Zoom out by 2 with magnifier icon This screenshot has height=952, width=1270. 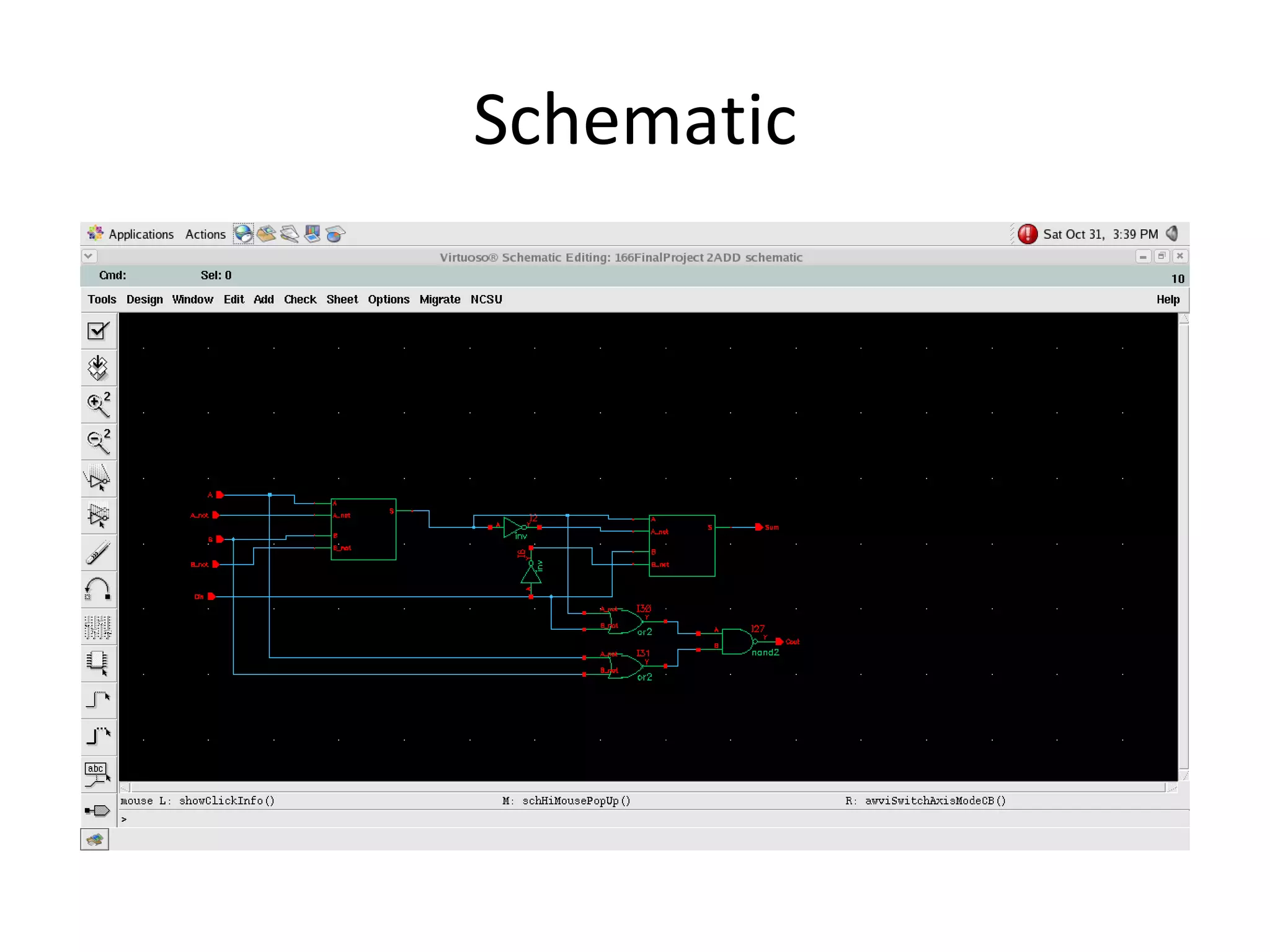pyautogui.click(x=99, y=442)
